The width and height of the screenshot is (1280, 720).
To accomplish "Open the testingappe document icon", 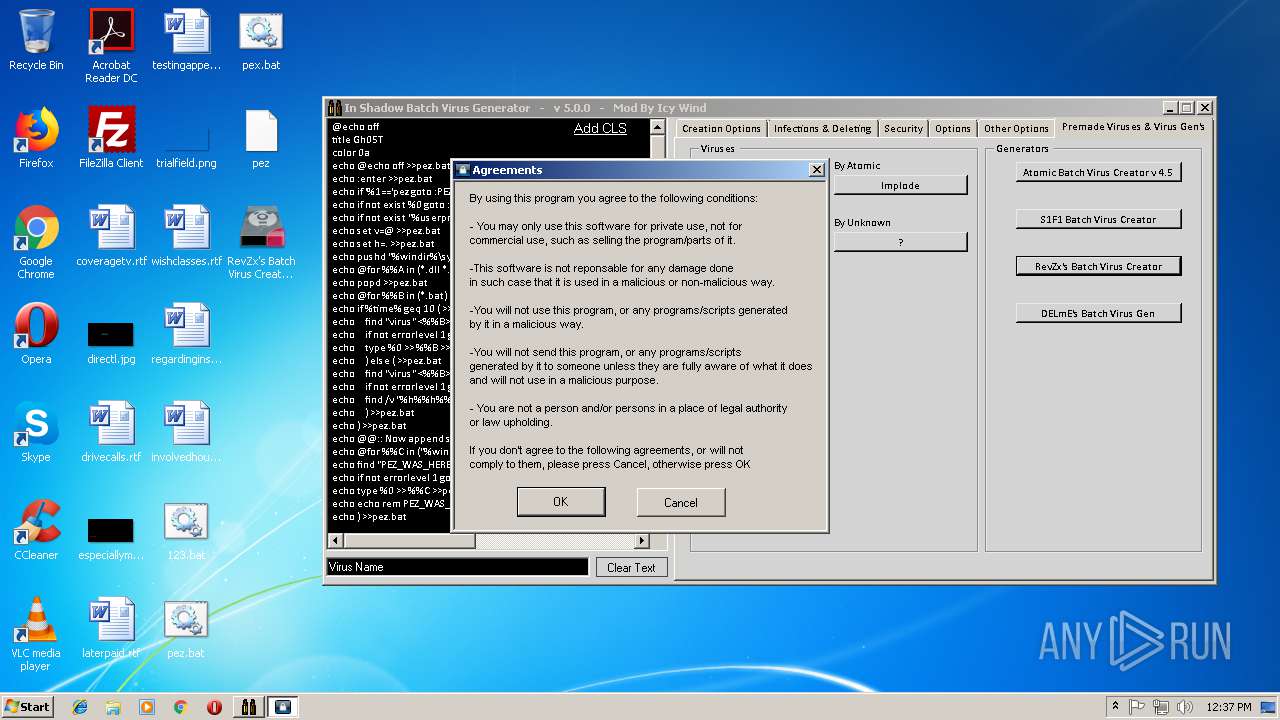I will [x=186, y=40].
